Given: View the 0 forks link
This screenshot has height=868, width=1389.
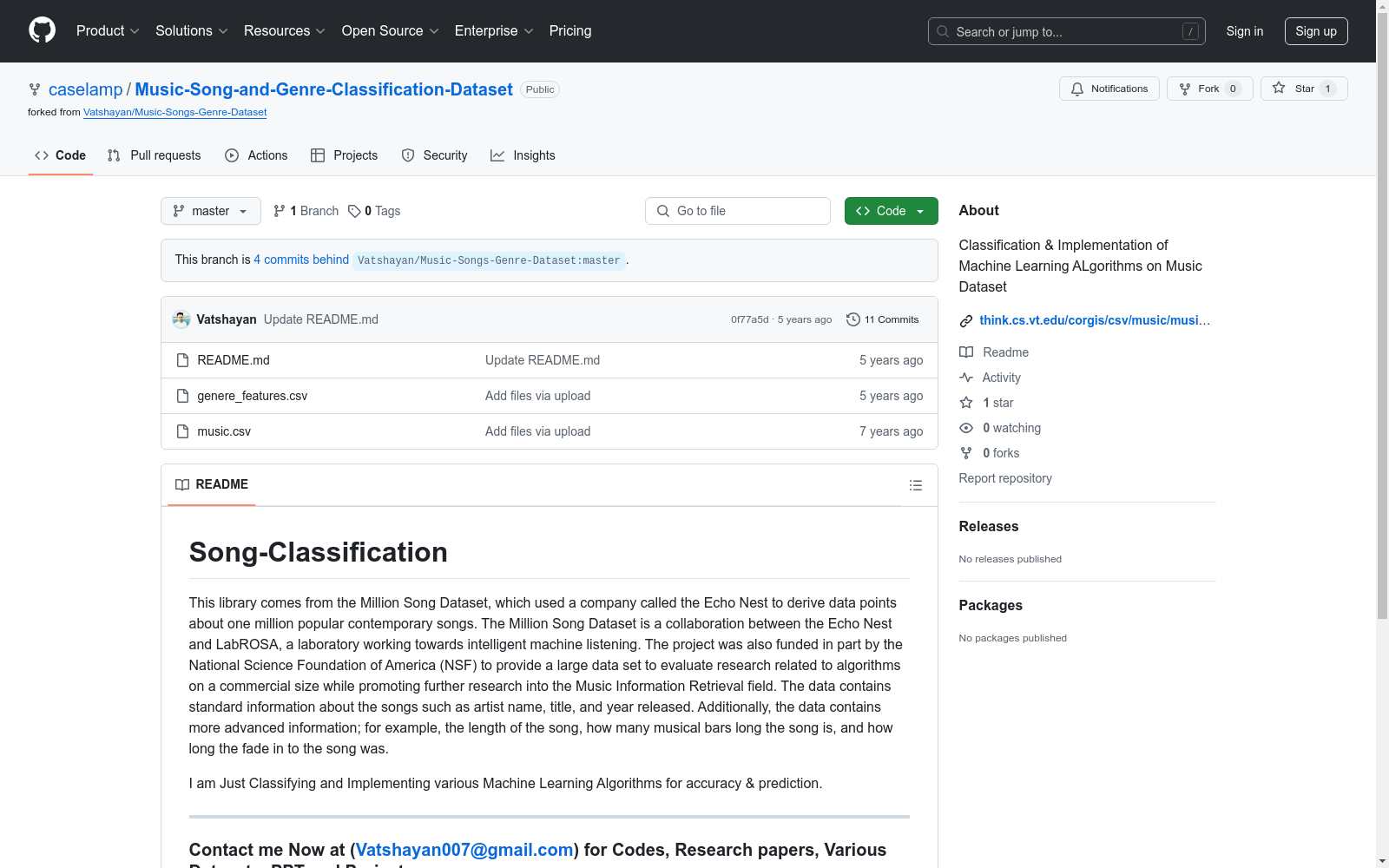Looking at the screenshot, I should pyautogui.click(x=990, y=453).
